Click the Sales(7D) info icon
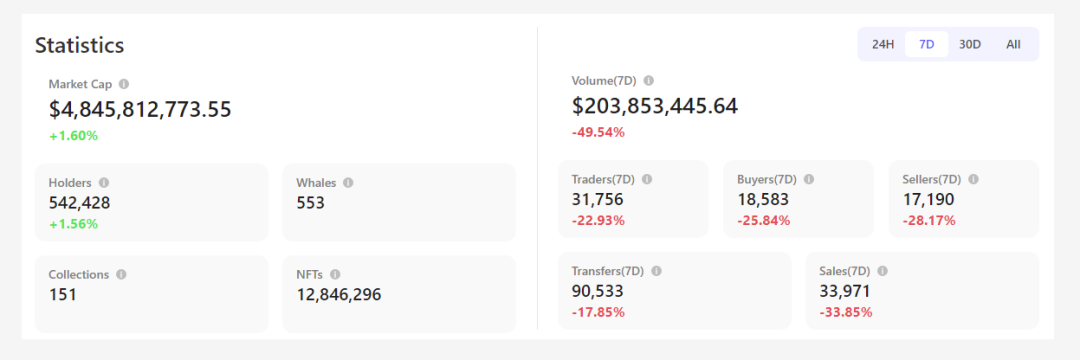 pyautogui.click(x=882, y=271)
